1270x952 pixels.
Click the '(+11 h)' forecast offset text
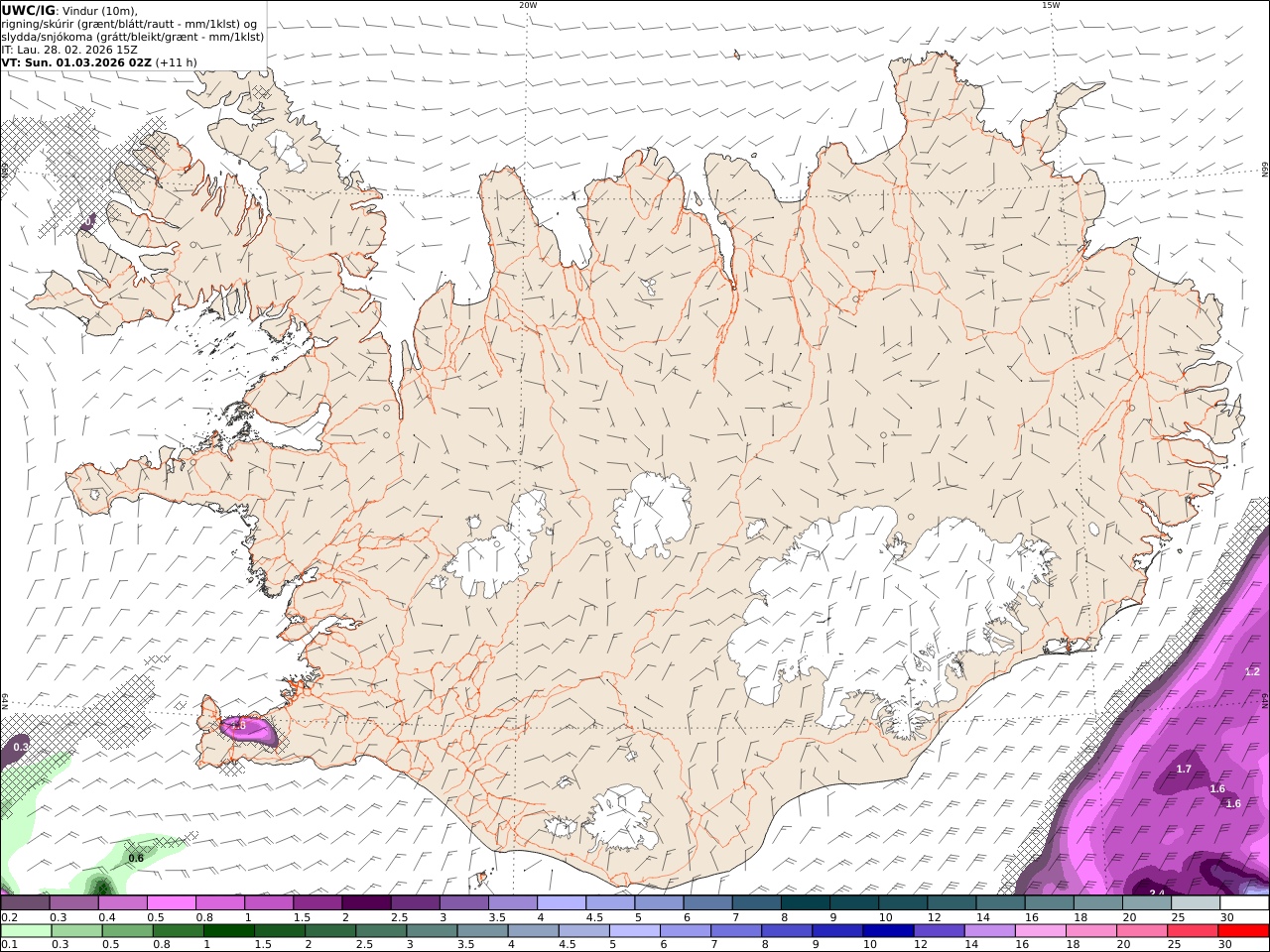[176, 62]
